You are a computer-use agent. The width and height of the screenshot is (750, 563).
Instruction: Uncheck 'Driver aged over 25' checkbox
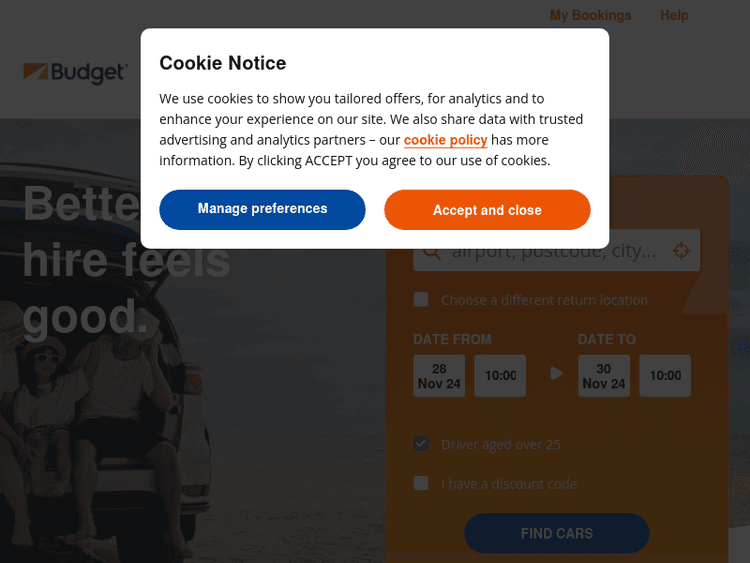[421, 444]
